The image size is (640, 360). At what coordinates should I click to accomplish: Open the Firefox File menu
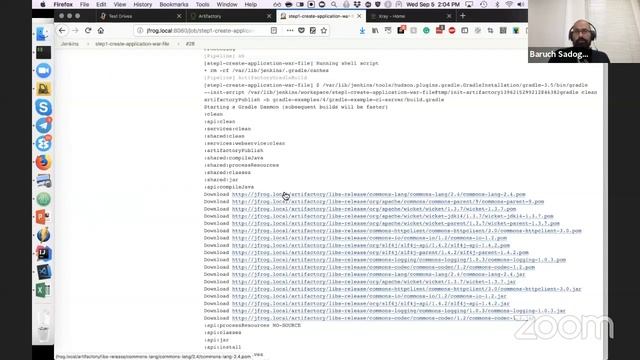point(84,4)
